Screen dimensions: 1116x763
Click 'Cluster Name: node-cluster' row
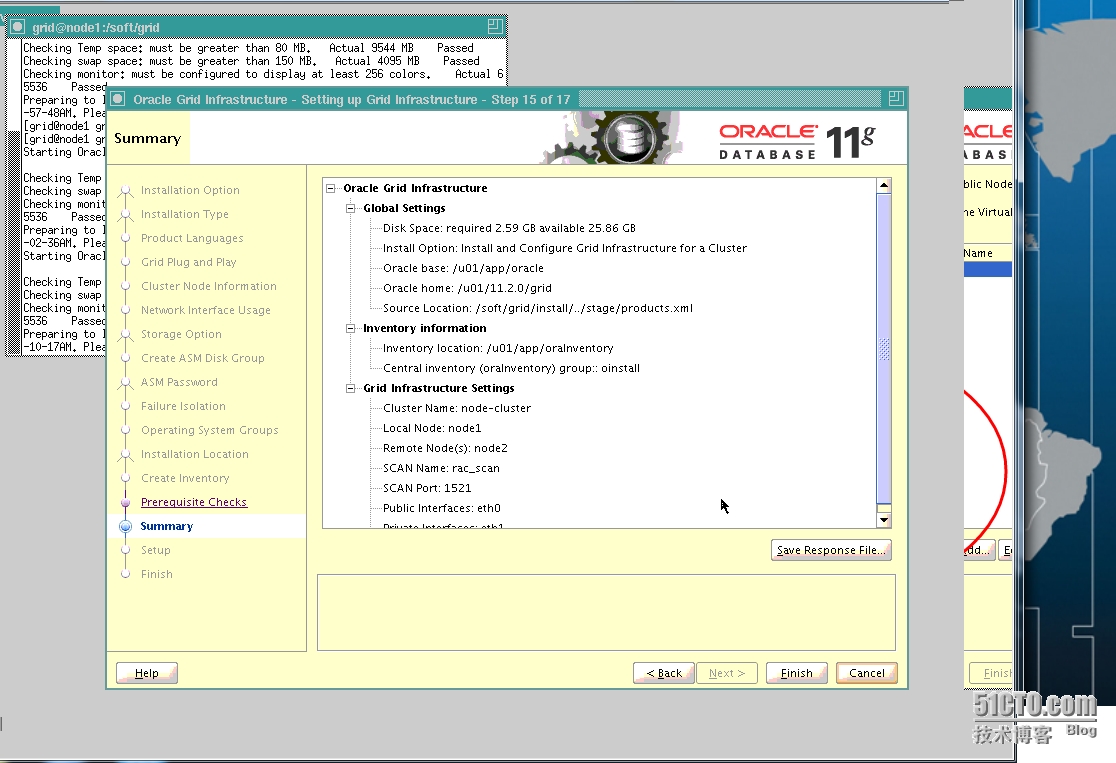pyautogui.click(x=456, y=408)
